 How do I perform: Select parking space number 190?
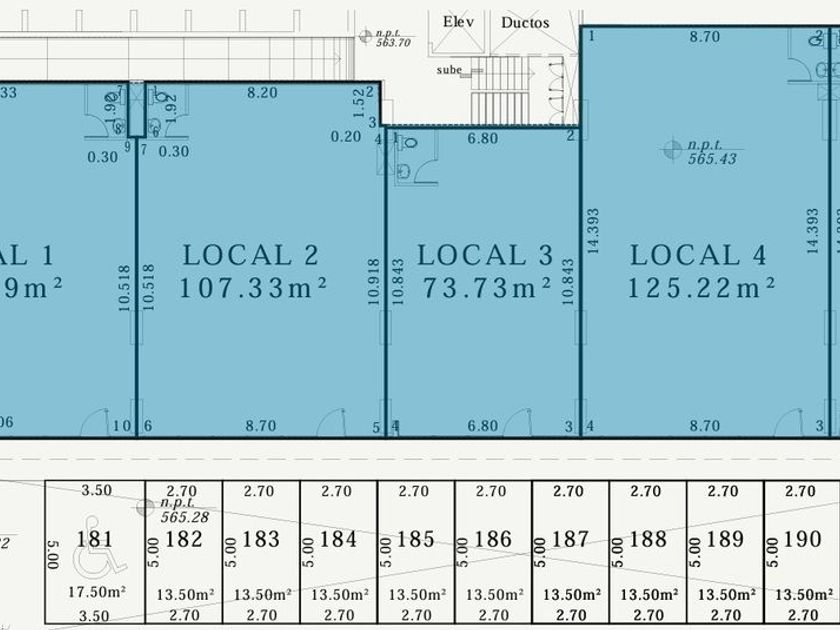(802, 540)
